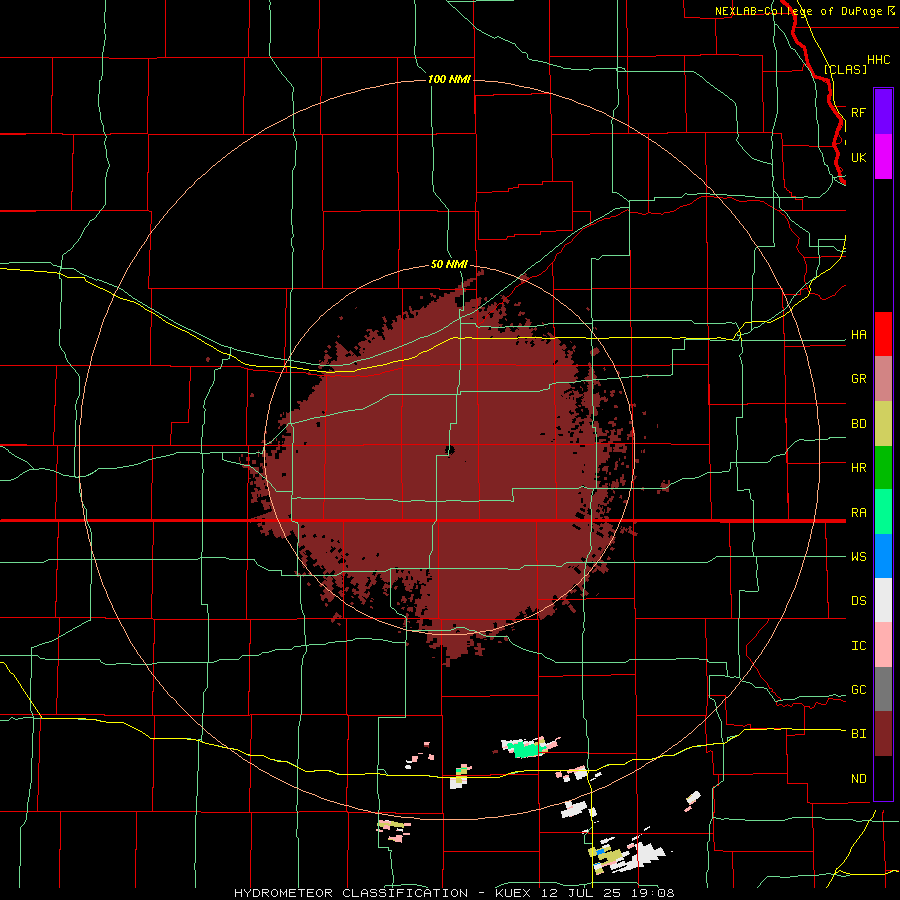Select the BD yellow-green legend block
Screen dimensions: 900x900
pos(883,423)
